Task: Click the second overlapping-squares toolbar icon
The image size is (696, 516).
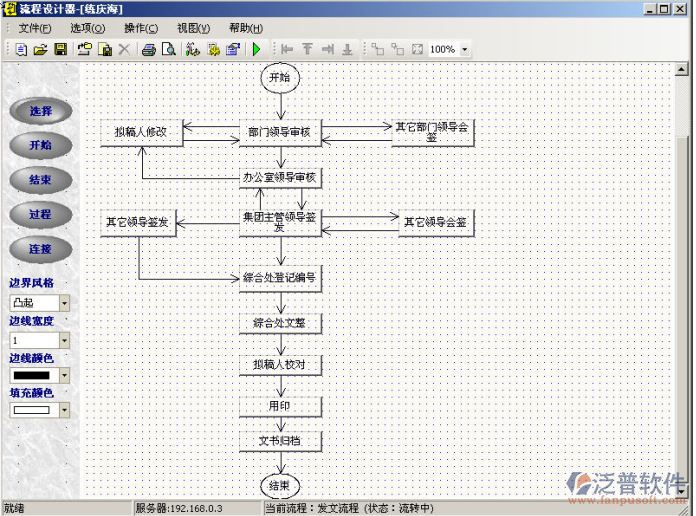Action: pyautogui.click(x=398, y=49)
